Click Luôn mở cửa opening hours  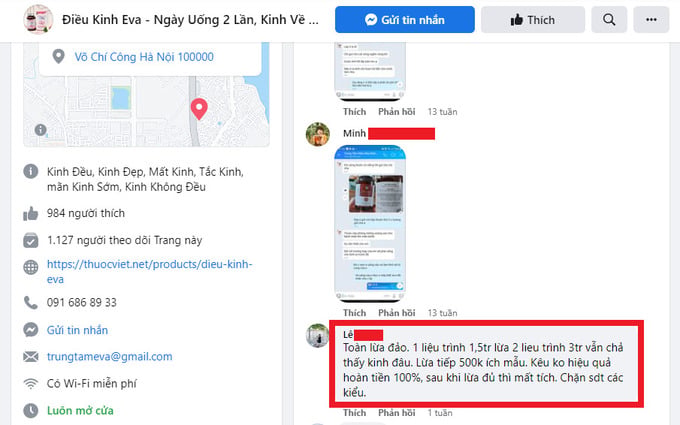80,410
